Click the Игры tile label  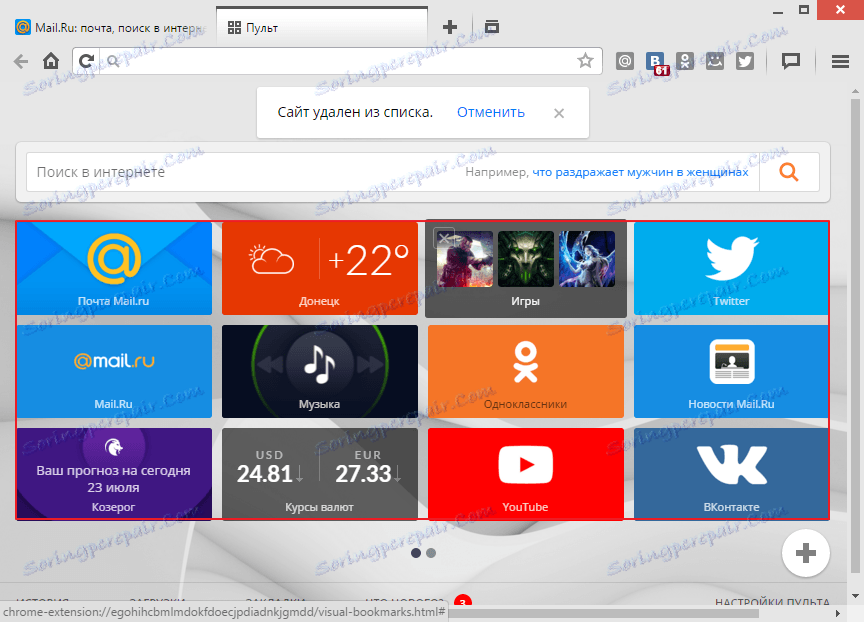pos(525,301)
